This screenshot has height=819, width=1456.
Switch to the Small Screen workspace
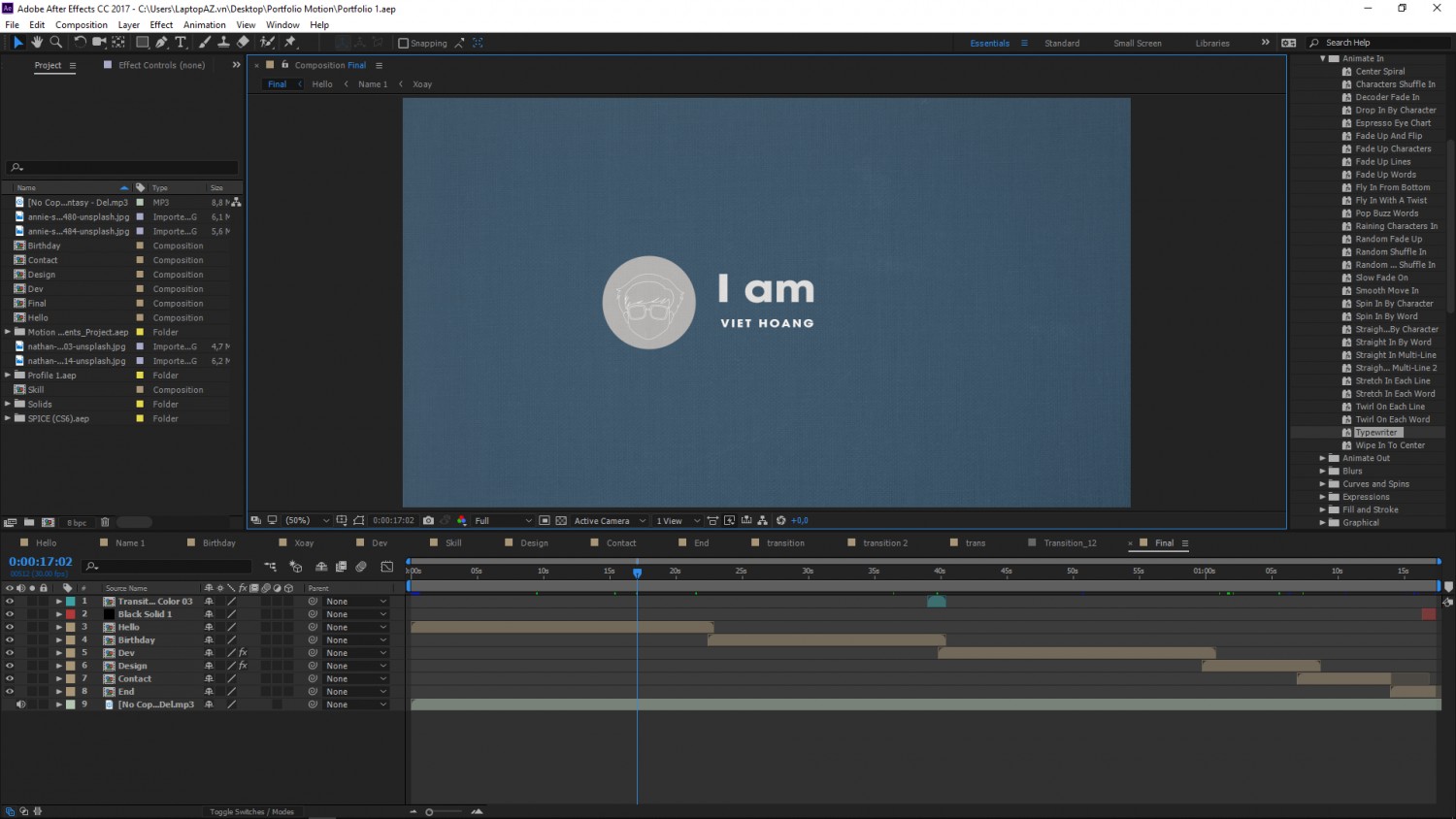pyautogui.click(x=1138, y=43)
